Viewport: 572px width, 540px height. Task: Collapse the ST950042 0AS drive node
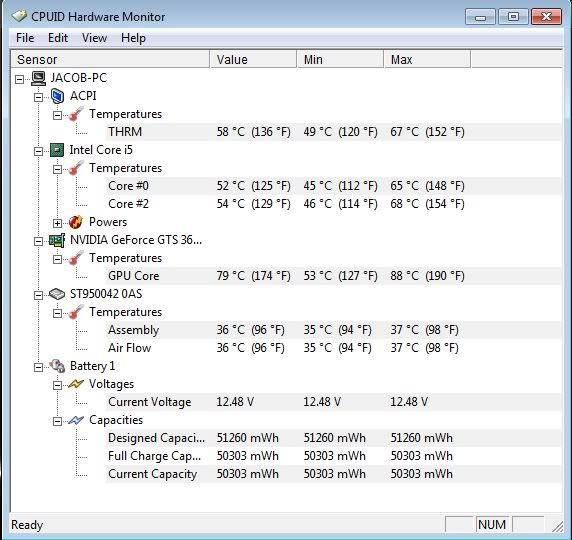(38, 295)
